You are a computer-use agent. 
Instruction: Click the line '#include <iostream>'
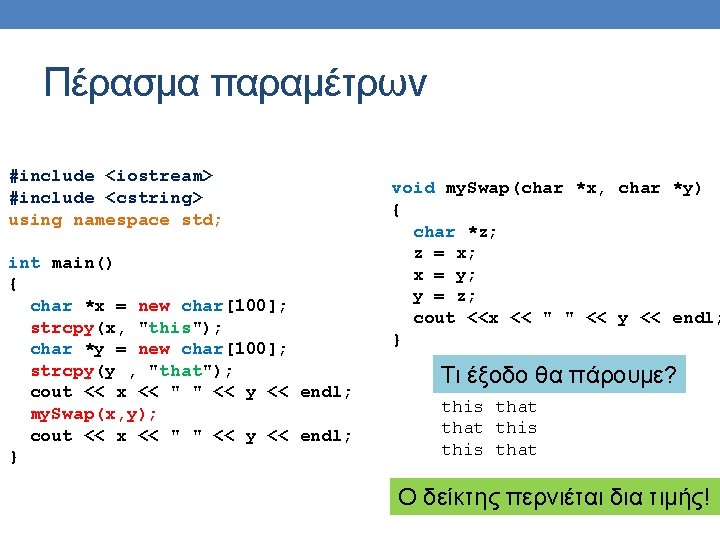pos(111,176)
